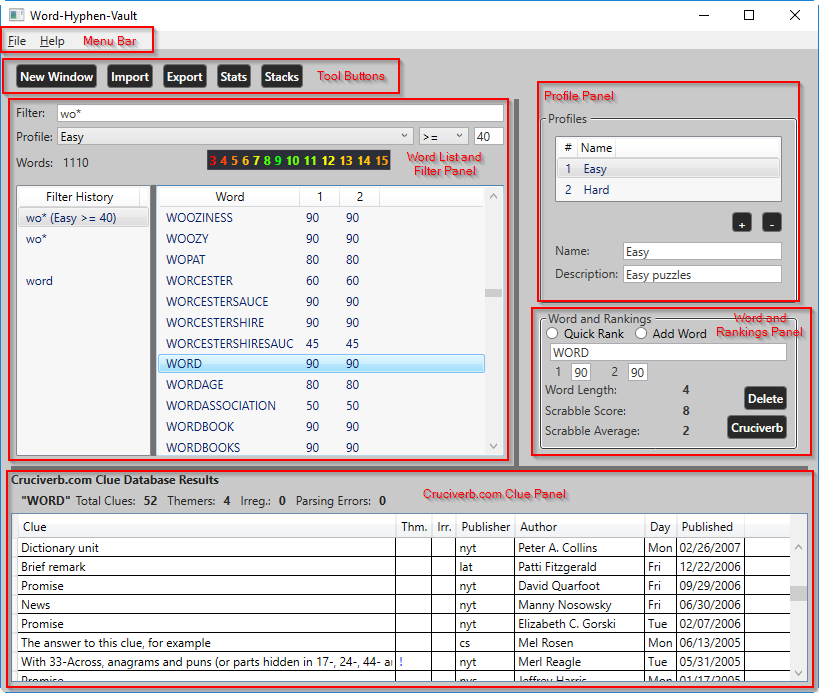Select the Add Word radio button
The width and height of the screenshot is (819, 693).
641,334
